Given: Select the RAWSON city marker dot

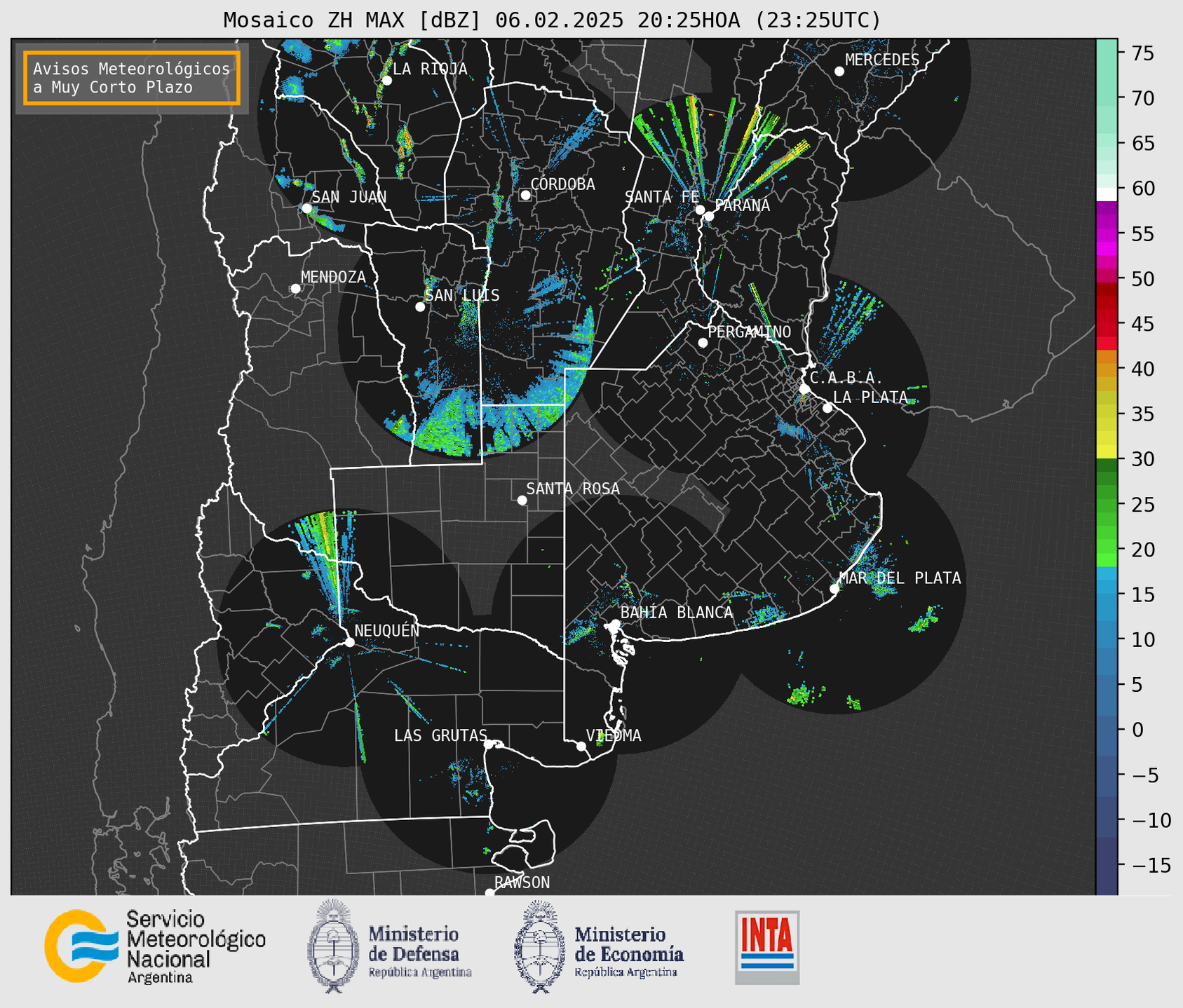Looking at the screenshot, I should pyautogui.click(x=489, y=893).
